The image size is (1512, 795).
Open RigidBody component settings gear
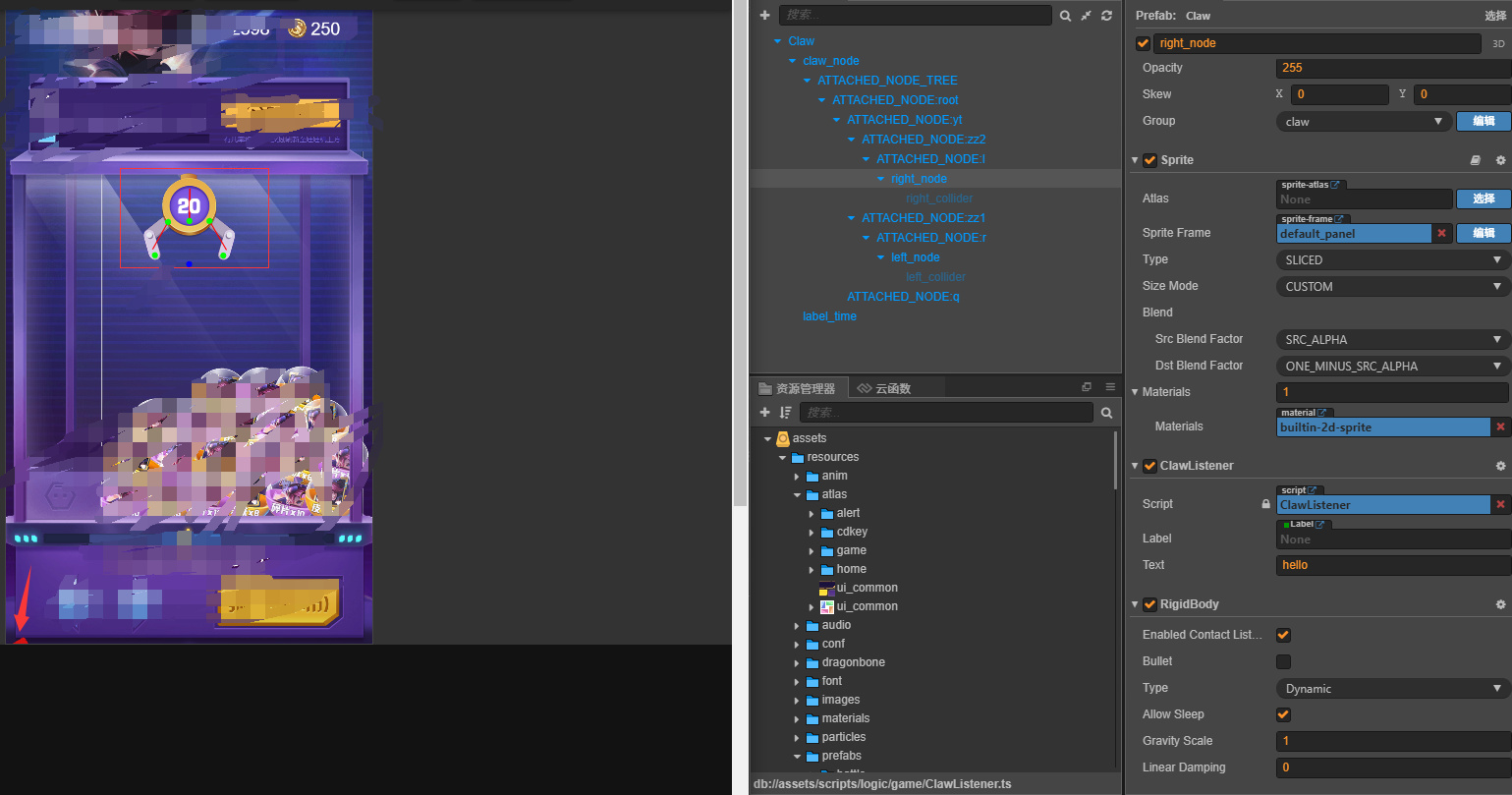[x=1500, y=604]
